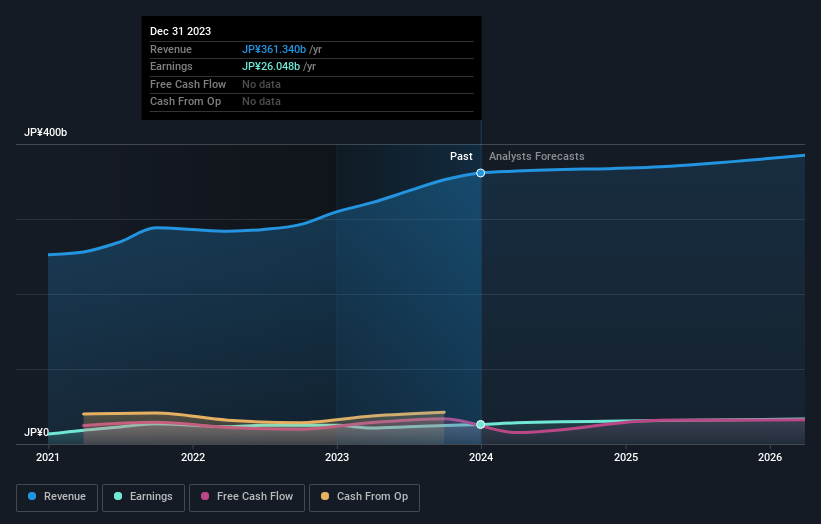Click the Past label on the chart
Viewport: 821px width, 524px height.
(461, 156)
